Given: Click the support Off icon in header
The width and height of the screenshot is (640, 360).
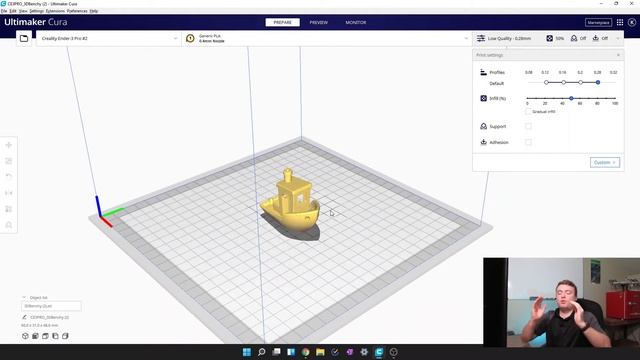Looking at the screenshot, I should click(574, 38).
